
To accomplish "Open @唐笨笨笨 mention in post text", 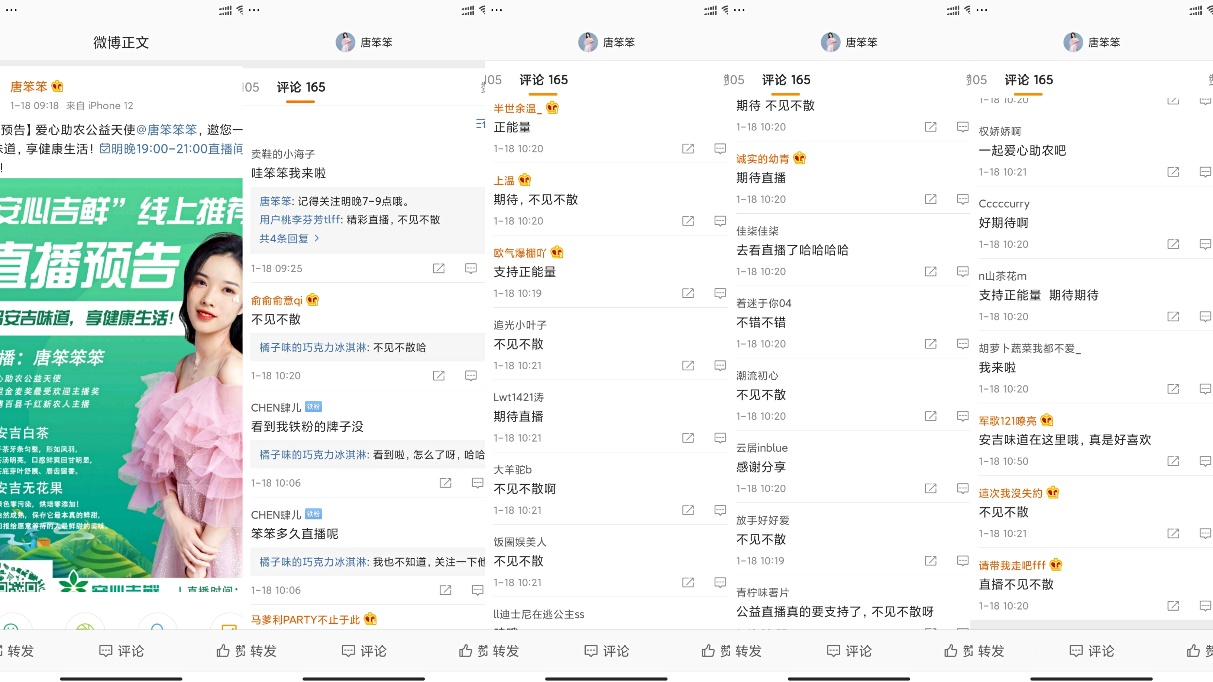I will pos(167,129).
